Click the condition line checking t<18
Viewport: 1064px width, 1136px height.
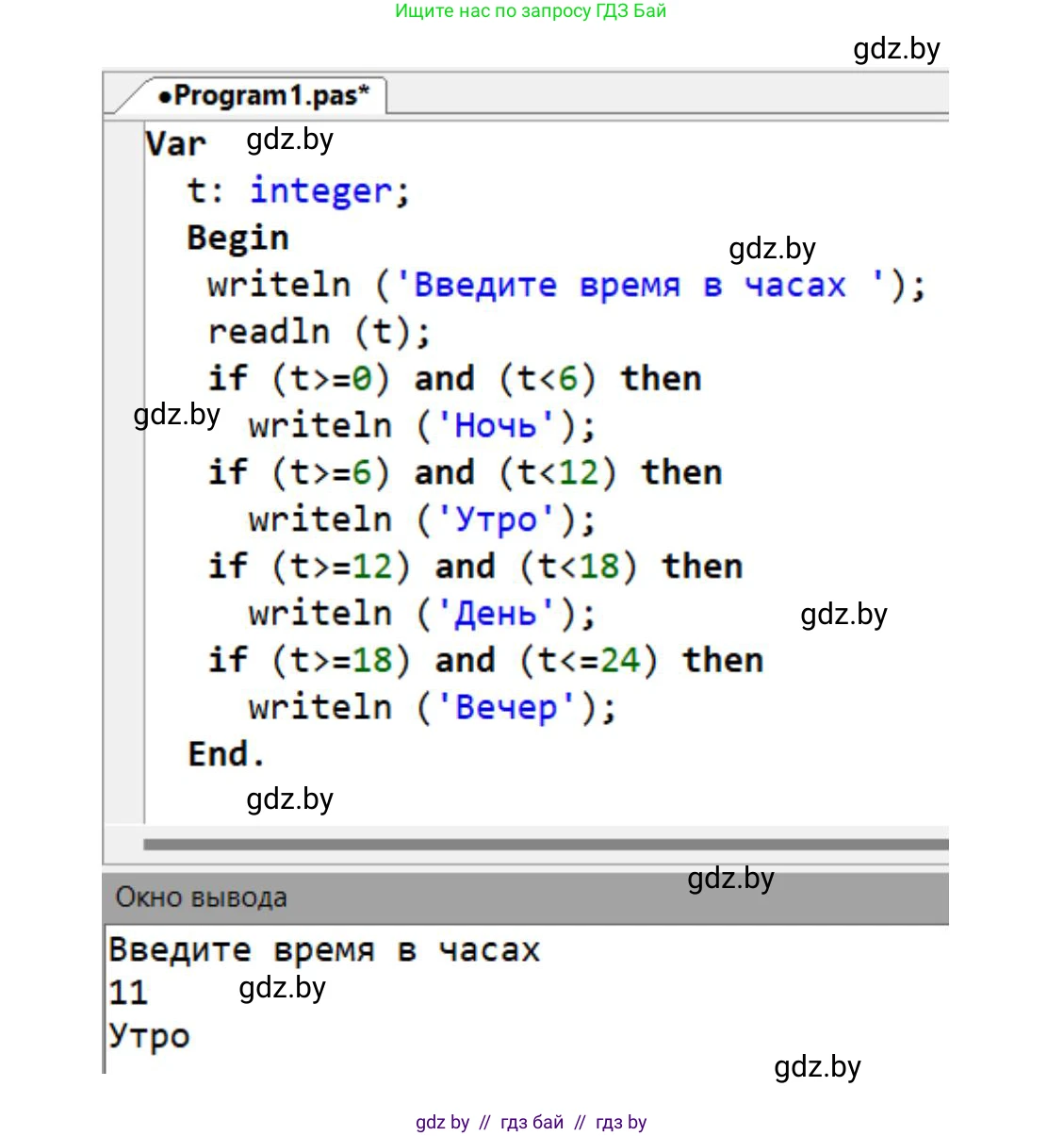475,567
